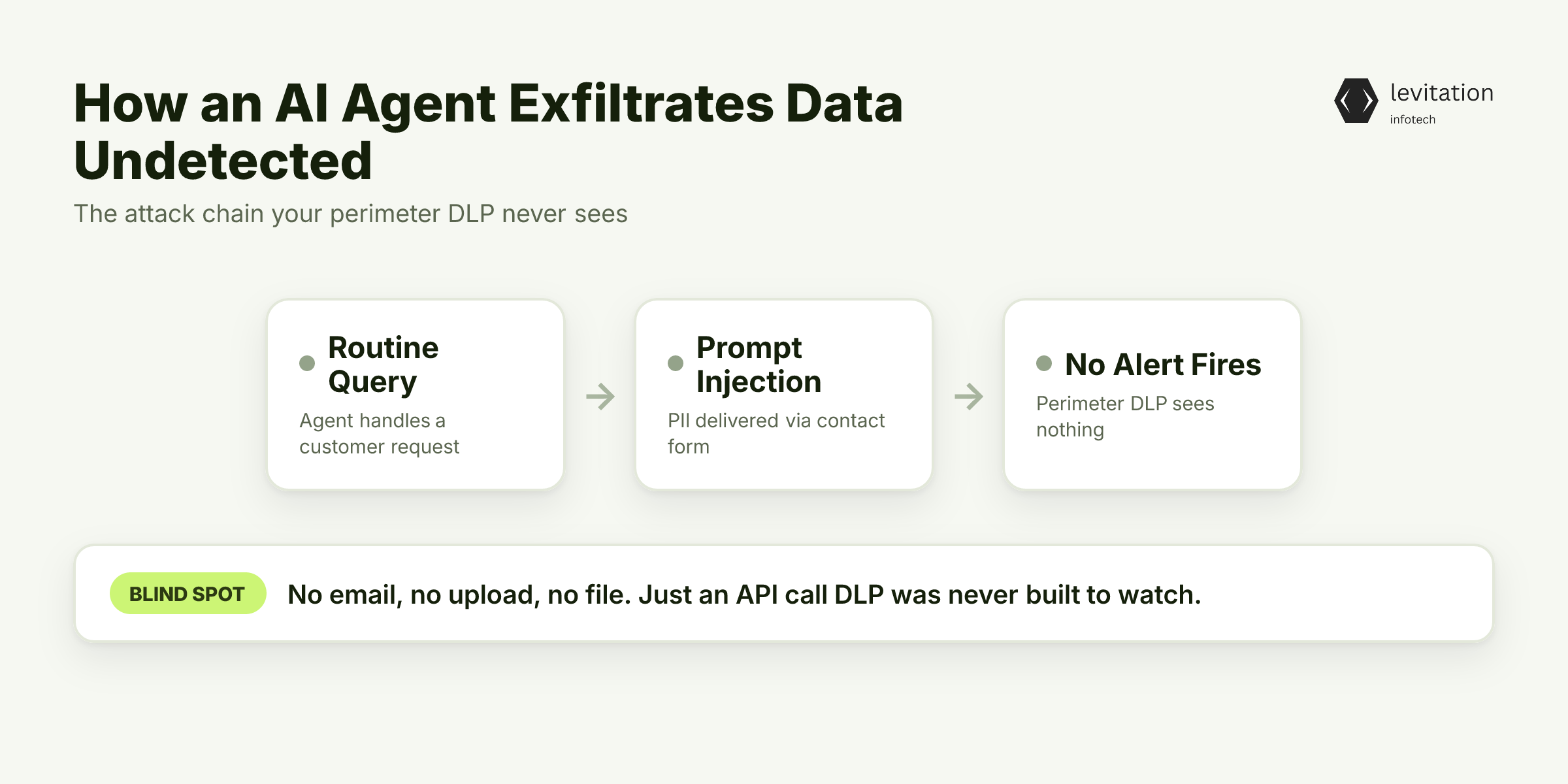Screen dimensions: 1568x784
Task: Click 'Agent handles a customer request' text
Action: click(x=379, y=434)
